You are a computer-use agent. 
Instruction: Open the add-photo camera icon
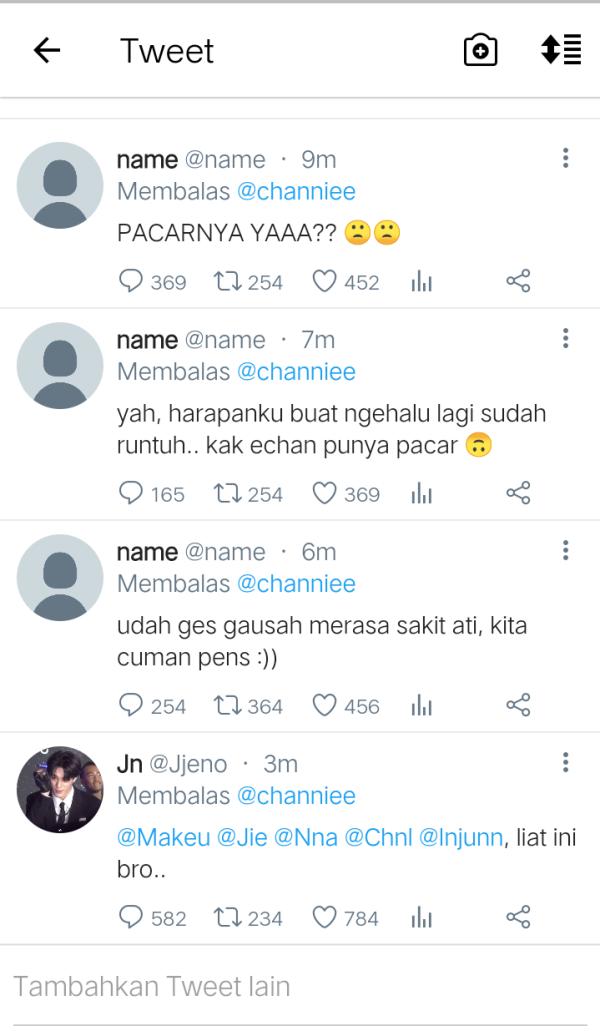click(480, 51)
